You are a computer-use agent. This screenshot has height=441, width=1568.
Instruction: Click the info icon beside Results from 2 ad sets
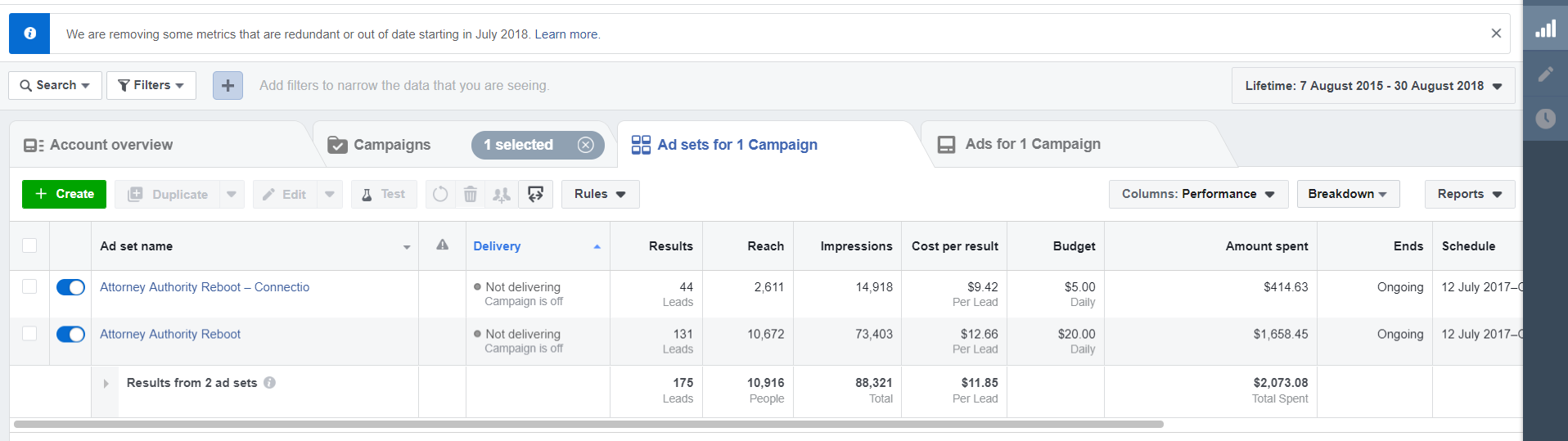[270, 383]
